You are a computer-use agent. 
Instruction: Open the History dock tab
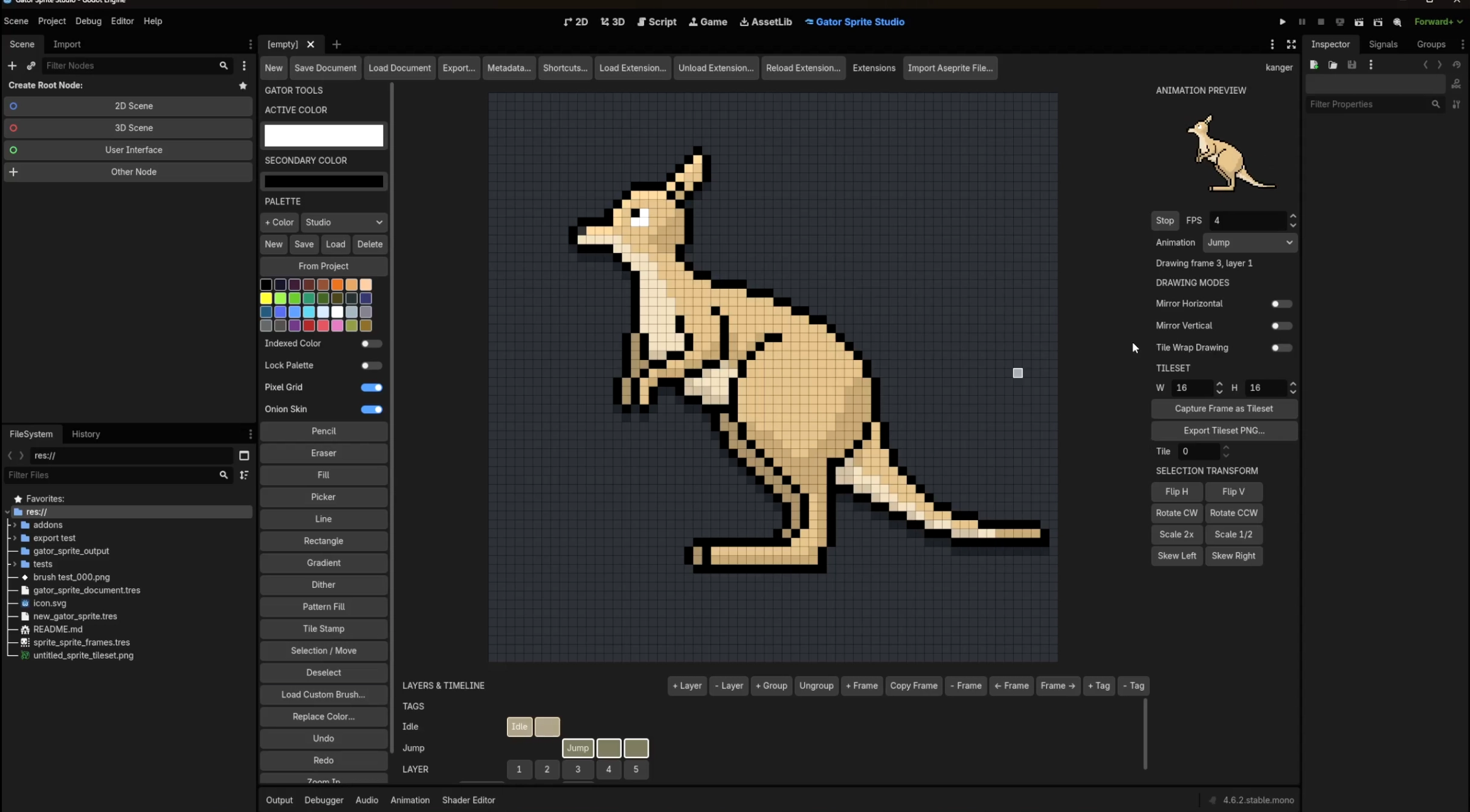tap(86, 434)
